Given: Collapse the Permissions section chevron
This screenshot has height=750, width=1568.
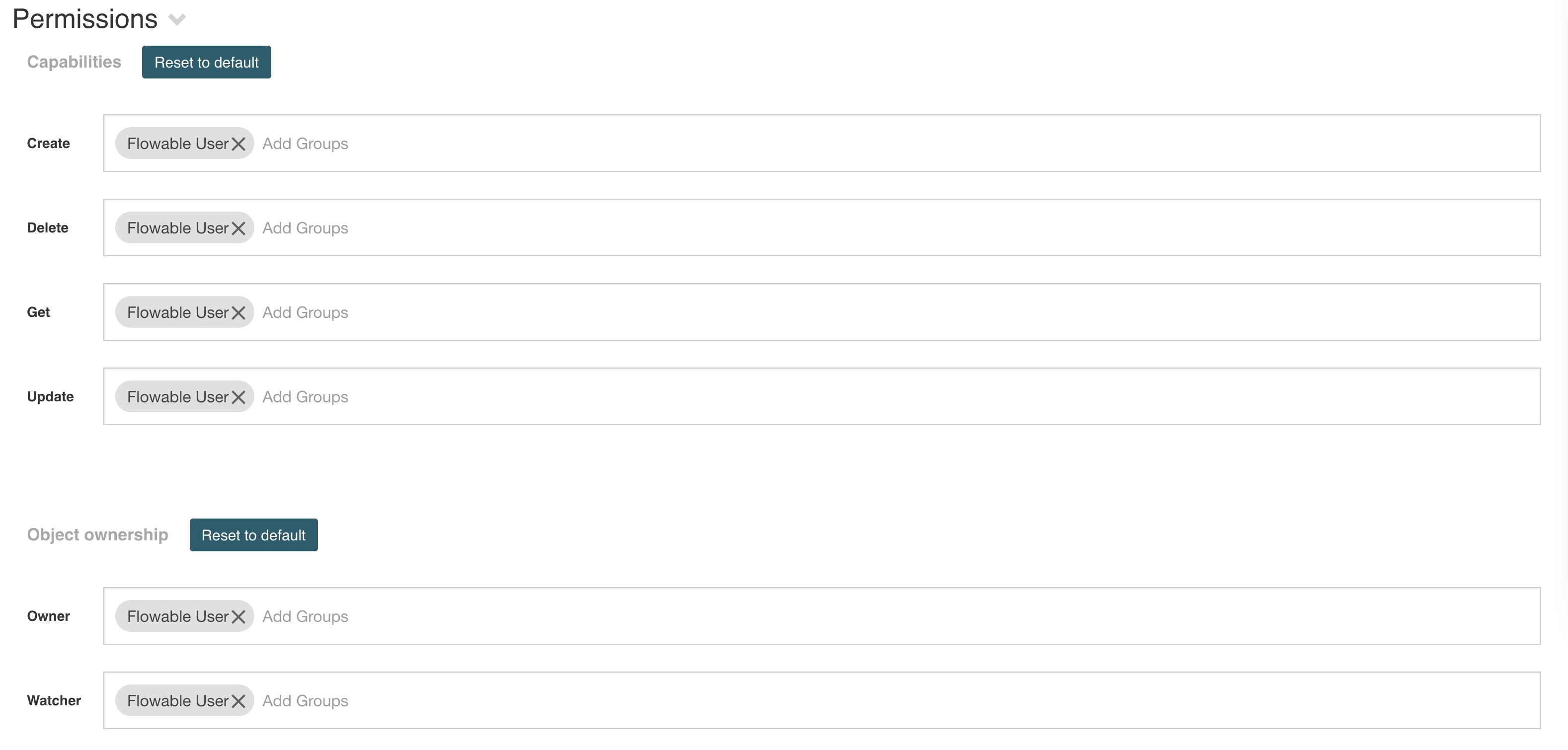Looking at the screenshot, I should point(177,19).
